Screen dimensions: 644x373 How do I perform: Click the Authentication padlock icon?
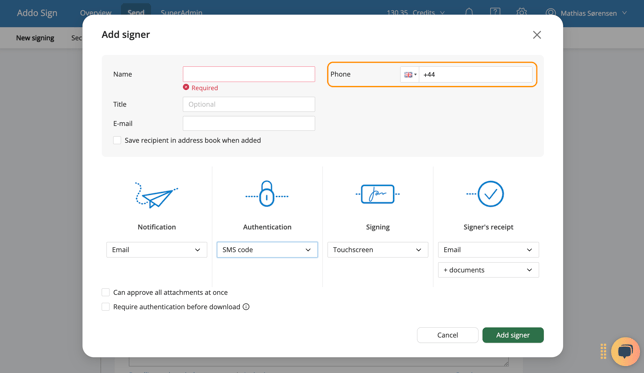click(x=267, y=193)
